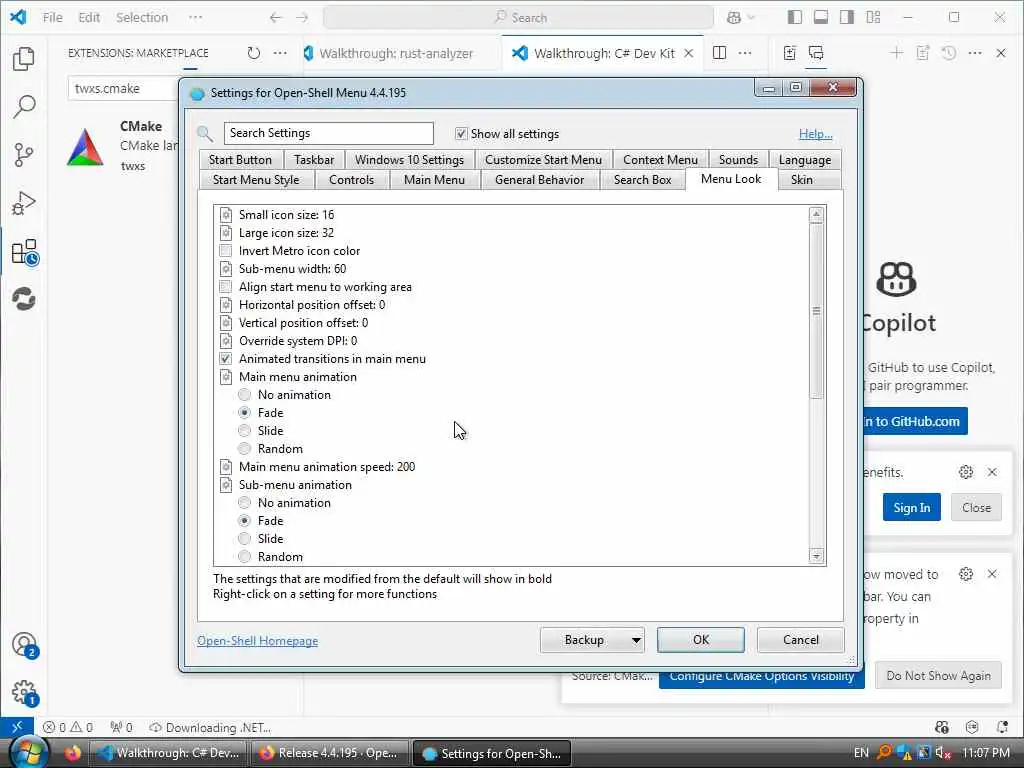This screenshot has height=768, width=1024.
Task: Open the General Behavior tab
Action: pyautogui.click(x=539, y=180)
